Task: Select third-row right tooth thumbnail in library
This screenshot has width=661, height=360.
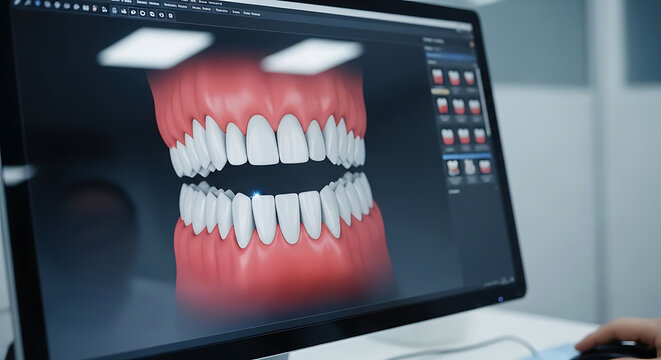Action: pyautogui.click(x=480, y=136)
